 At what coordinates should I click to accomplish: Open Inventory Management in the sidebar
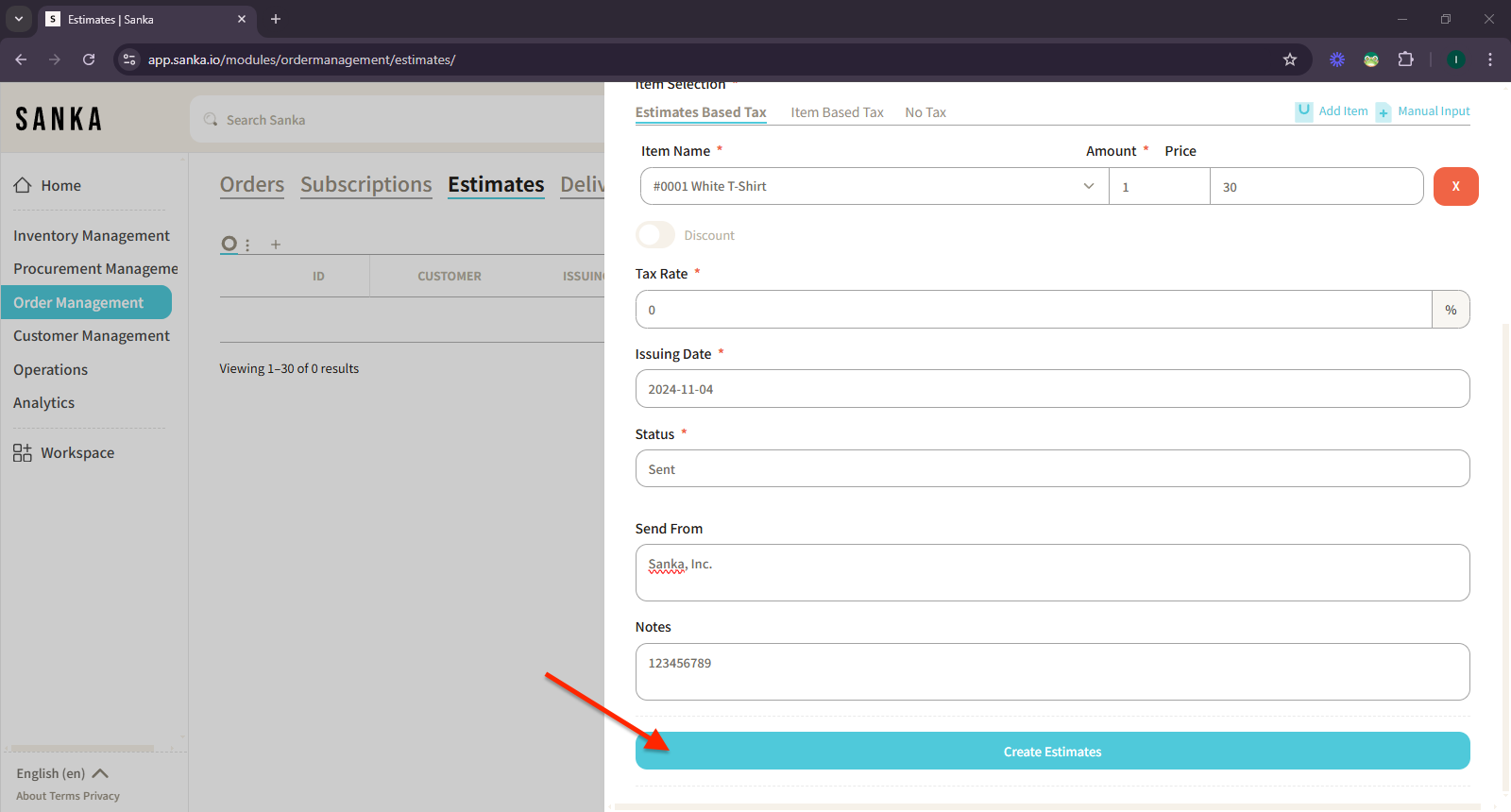(x=92, y=236)
